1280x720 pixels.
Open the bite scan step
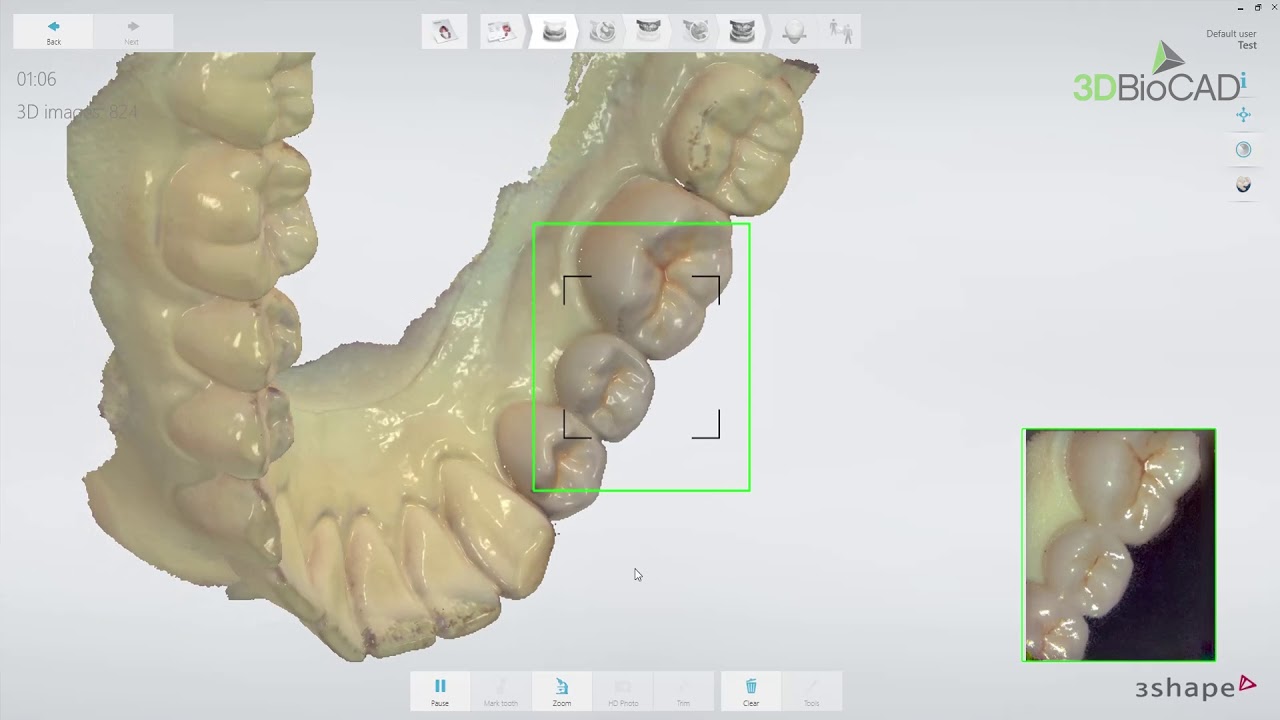tap(742, 32)
